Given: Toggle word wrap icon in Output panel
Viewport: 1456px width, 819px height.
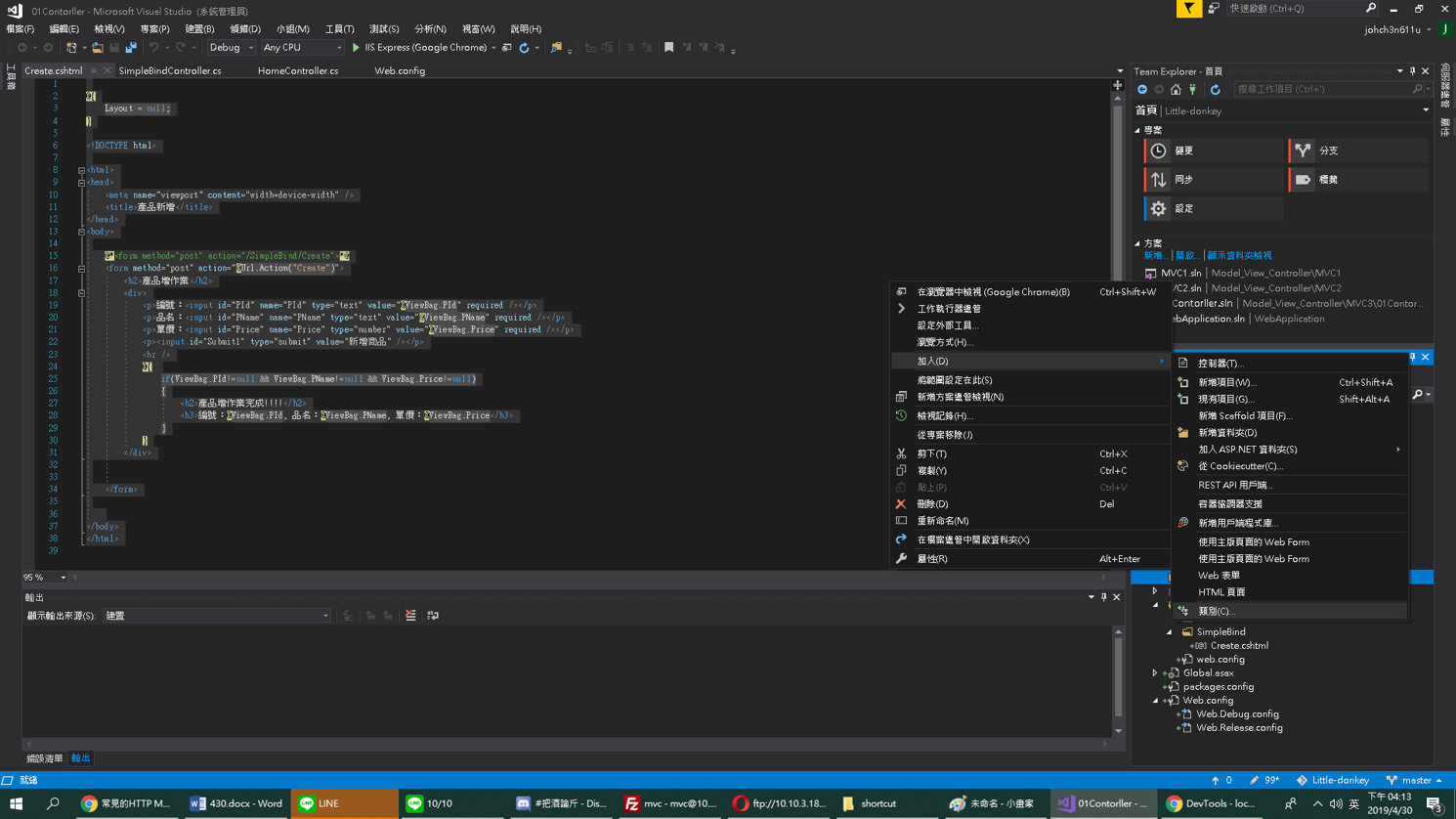Looking at the screenshot, I should click(x=433, y=616).
